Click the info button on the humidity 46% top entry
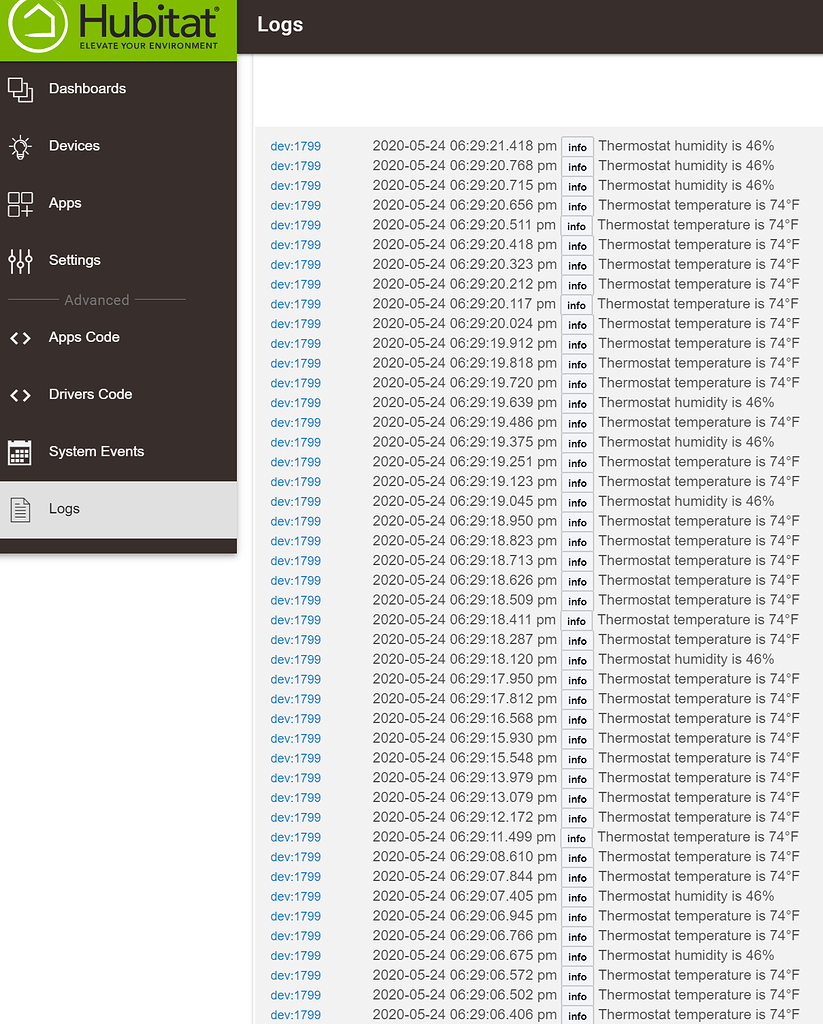 pyautogui.click(x=577, y=147)
